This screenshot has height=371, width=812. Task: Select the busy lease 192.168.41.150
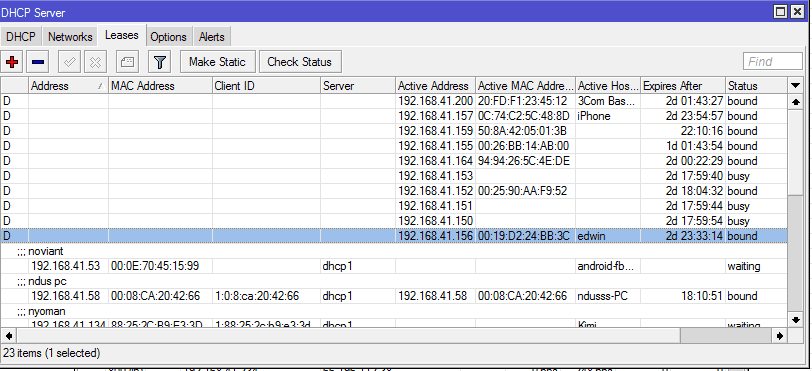[394, 221]
